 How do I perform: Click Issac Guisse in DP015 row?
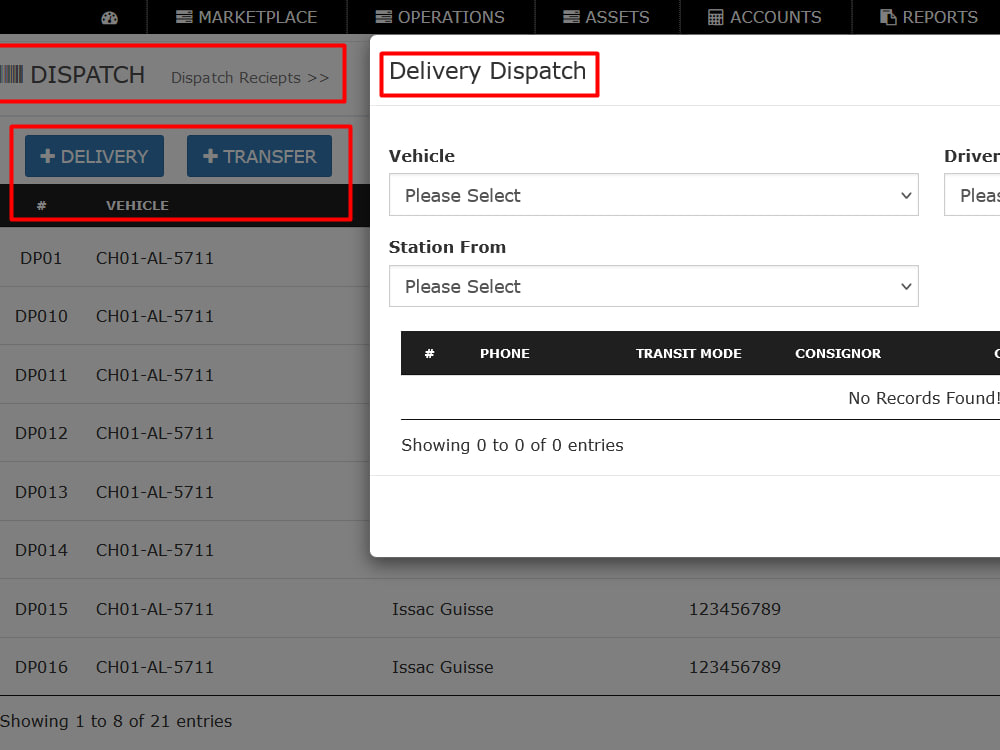pyautogui.click(x=443, y=609)
